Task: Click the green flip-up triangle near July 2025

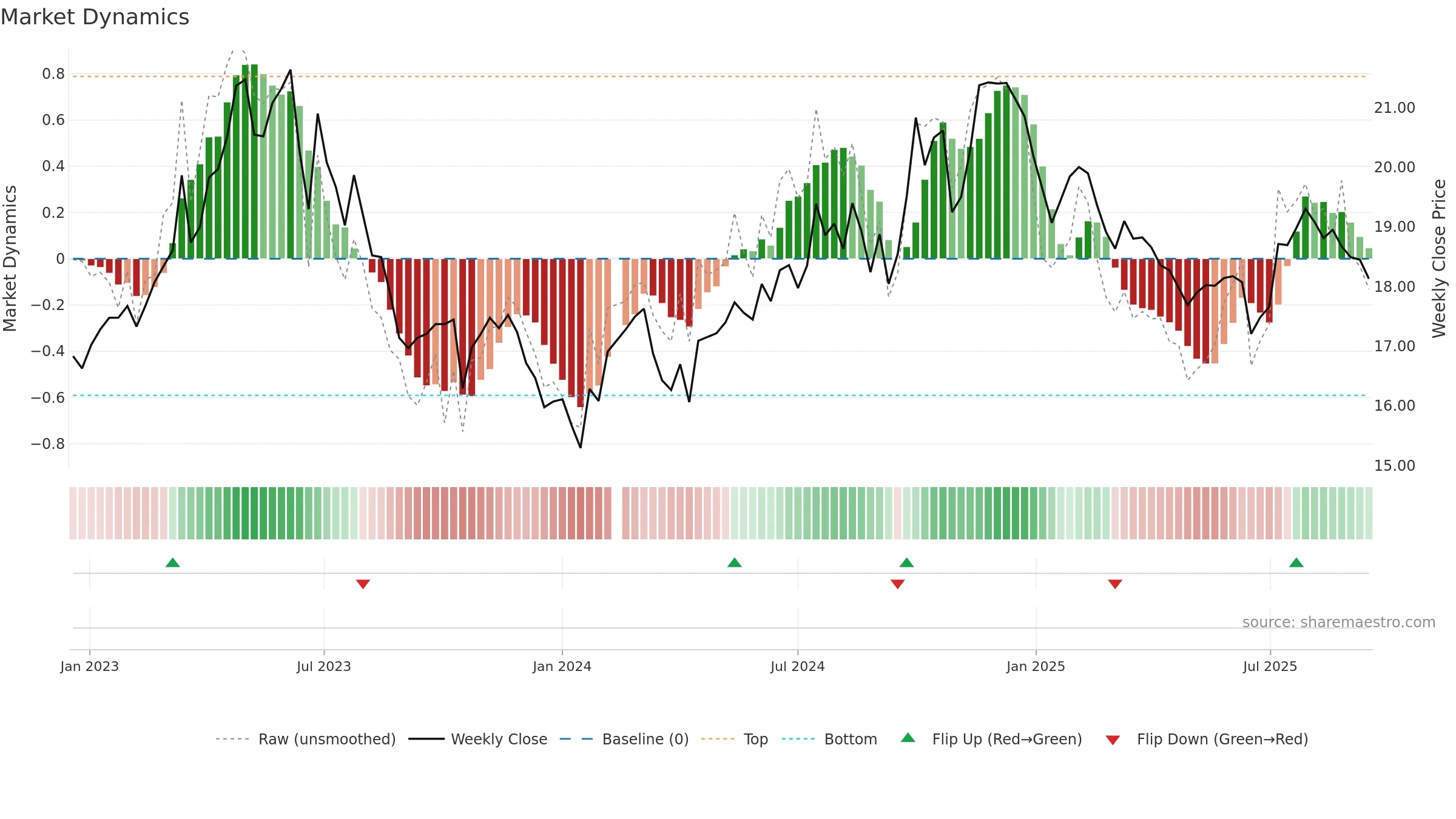Action: tap(1296, 562)
